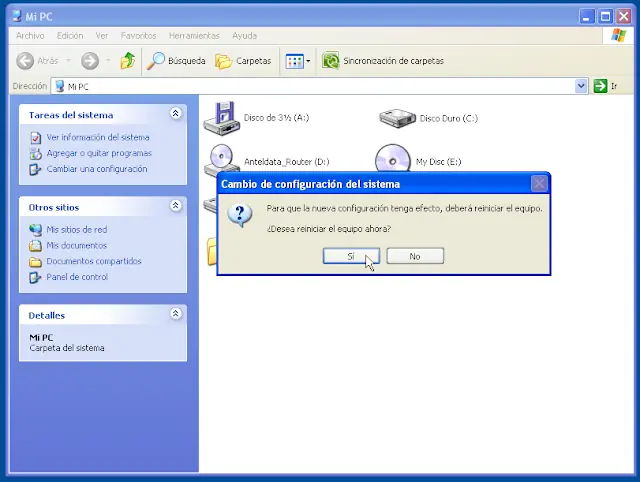Screen dimensions: 640x482
Task: Open the Edición menu
Action: click(70, 36)
